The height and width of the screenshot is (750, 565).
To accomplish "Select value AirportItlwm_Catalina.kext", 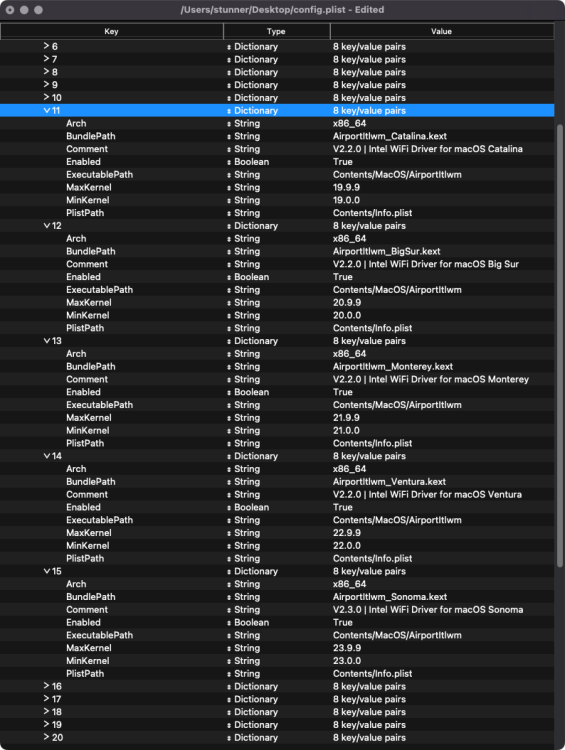I will (x=390, y=136).
